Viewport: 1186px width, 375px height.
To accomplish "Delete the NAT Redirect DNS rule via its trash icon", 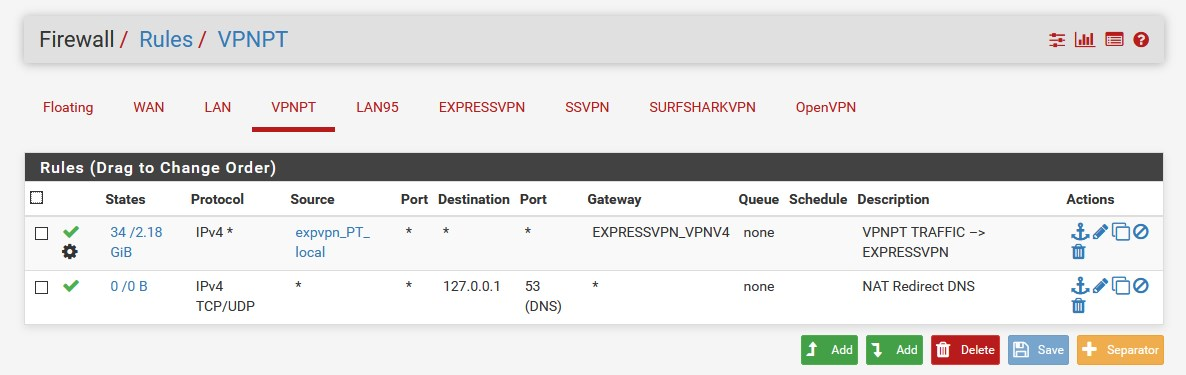I will (1079, 305).
